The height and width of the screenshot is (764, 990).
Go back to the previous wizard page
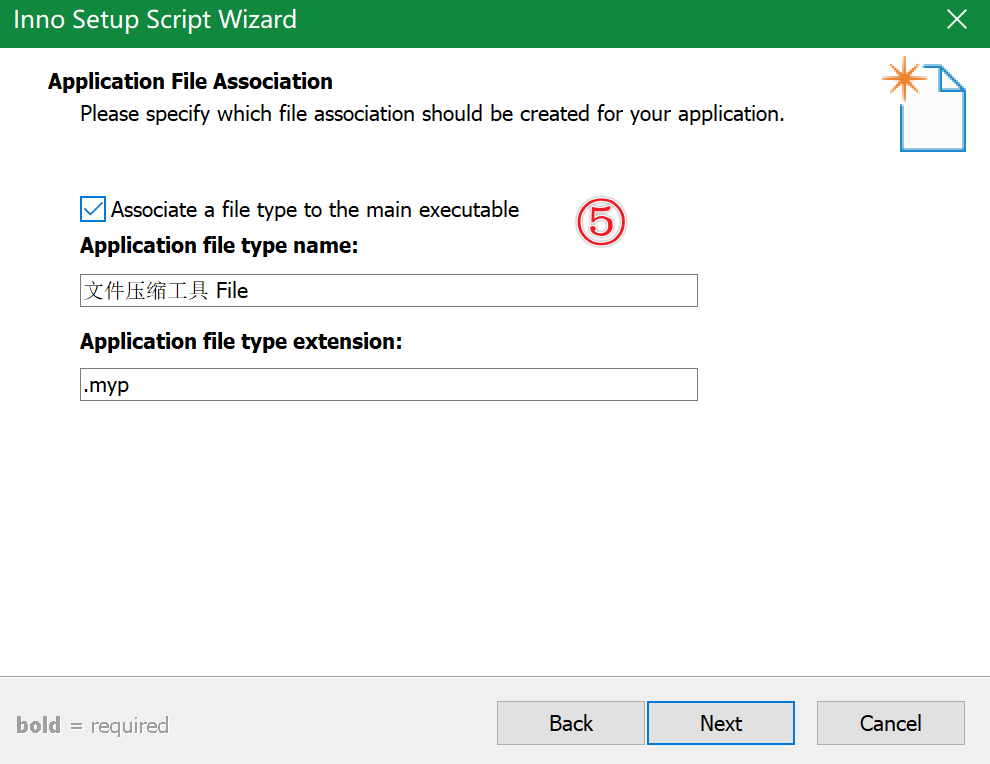pyautogui.click(x=570, y=723)
